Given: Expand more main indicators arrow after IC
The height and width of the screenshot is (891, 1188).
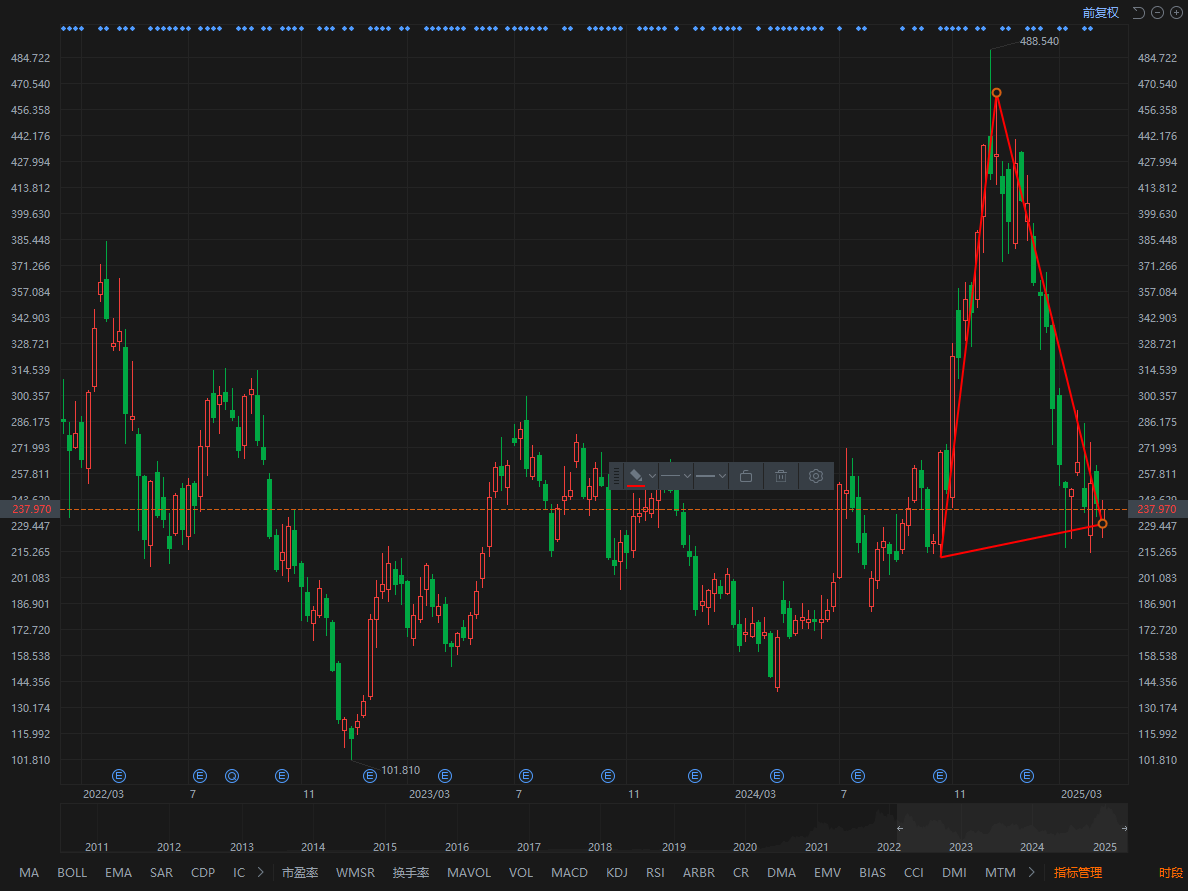Looking at the screenshot, I should 261,872.
